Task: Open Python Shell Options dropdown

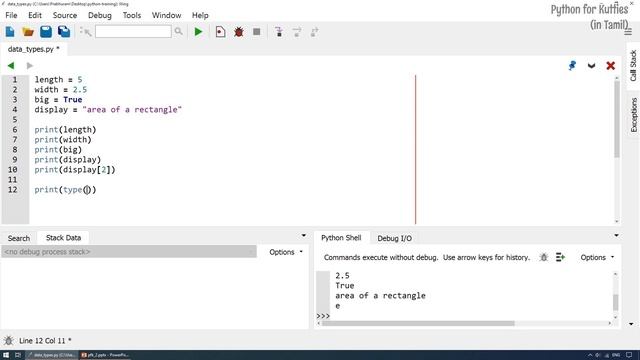Action: point(597,257)
